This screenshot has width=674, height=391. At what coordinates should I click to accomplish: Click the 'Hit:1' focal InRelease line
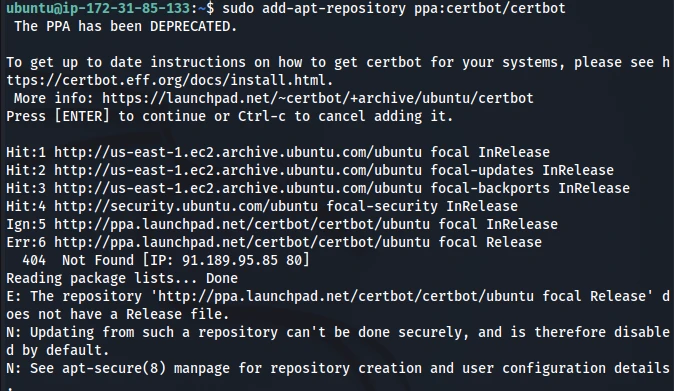pyautogui.click(x=278, y=153)
